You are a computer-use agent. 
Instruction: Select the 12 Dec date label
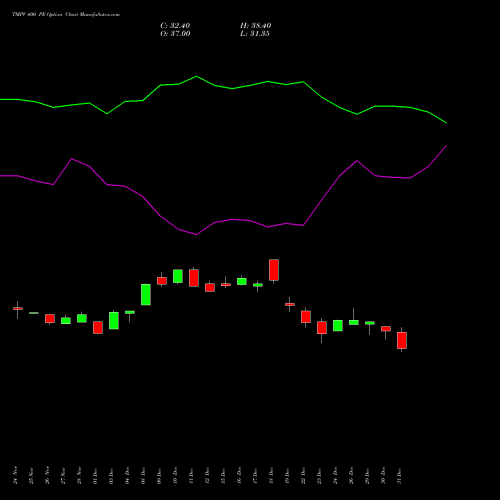207,475
